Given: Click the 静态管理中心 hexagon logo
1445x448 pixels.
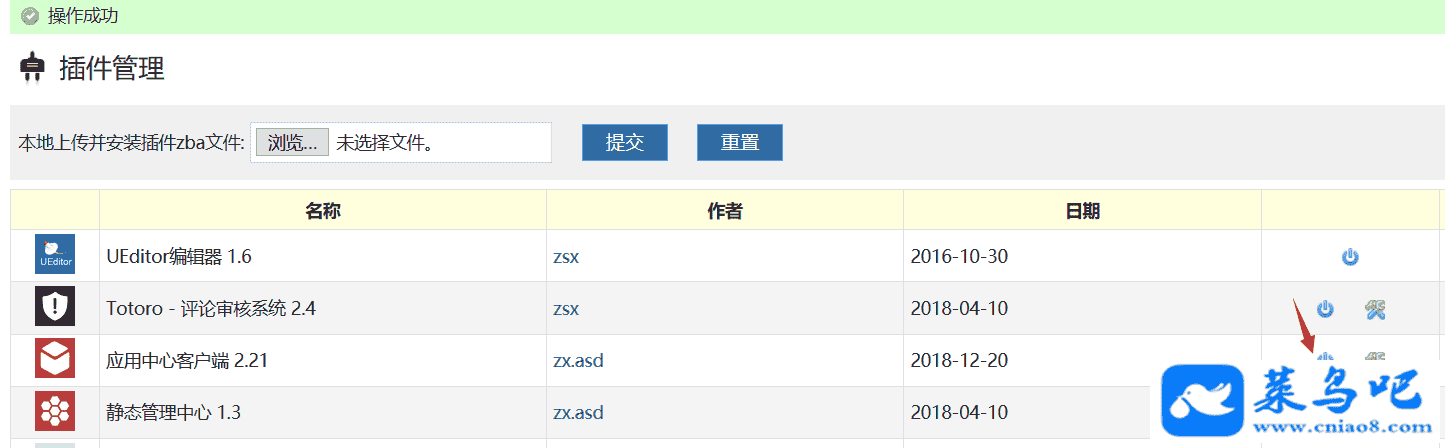Looking at the screenshot, I should [x=55, y=410].
